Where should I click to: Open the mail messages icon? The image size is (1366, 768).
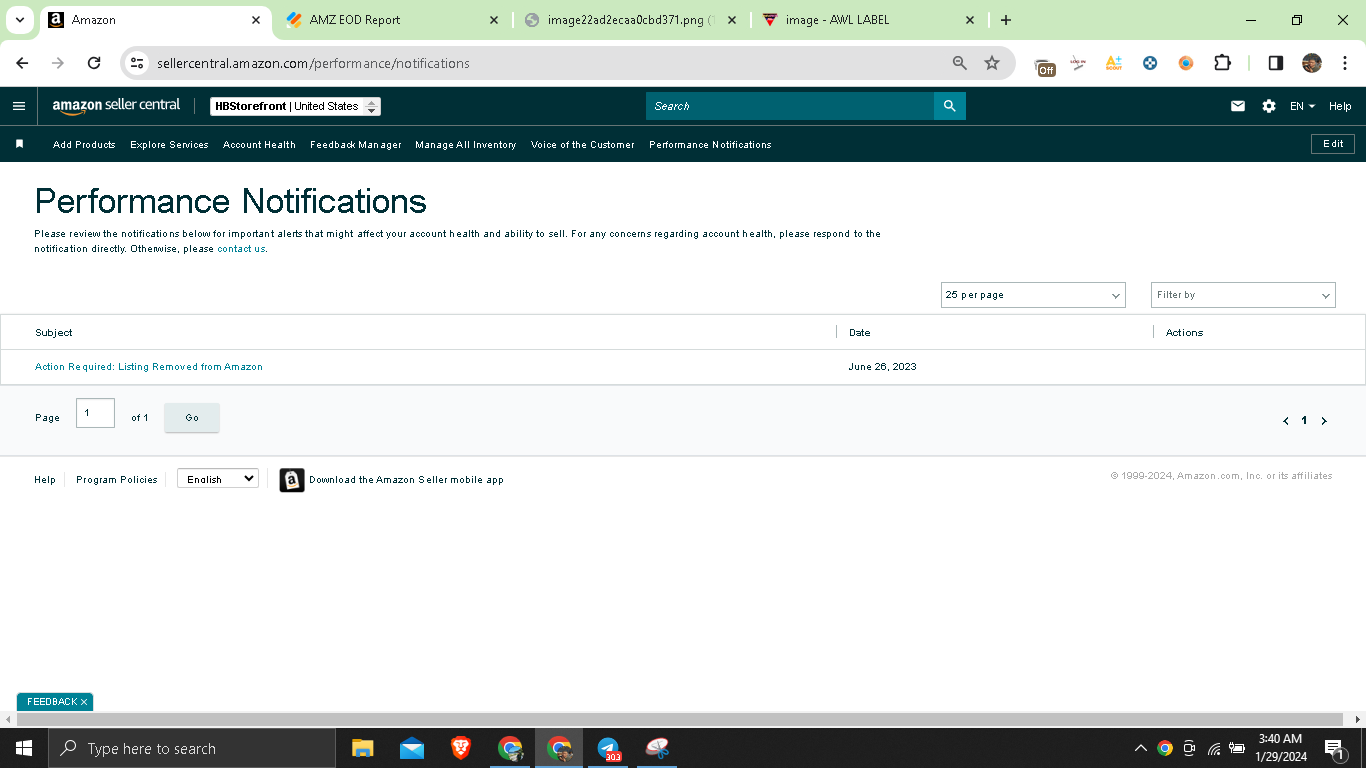1238,106
